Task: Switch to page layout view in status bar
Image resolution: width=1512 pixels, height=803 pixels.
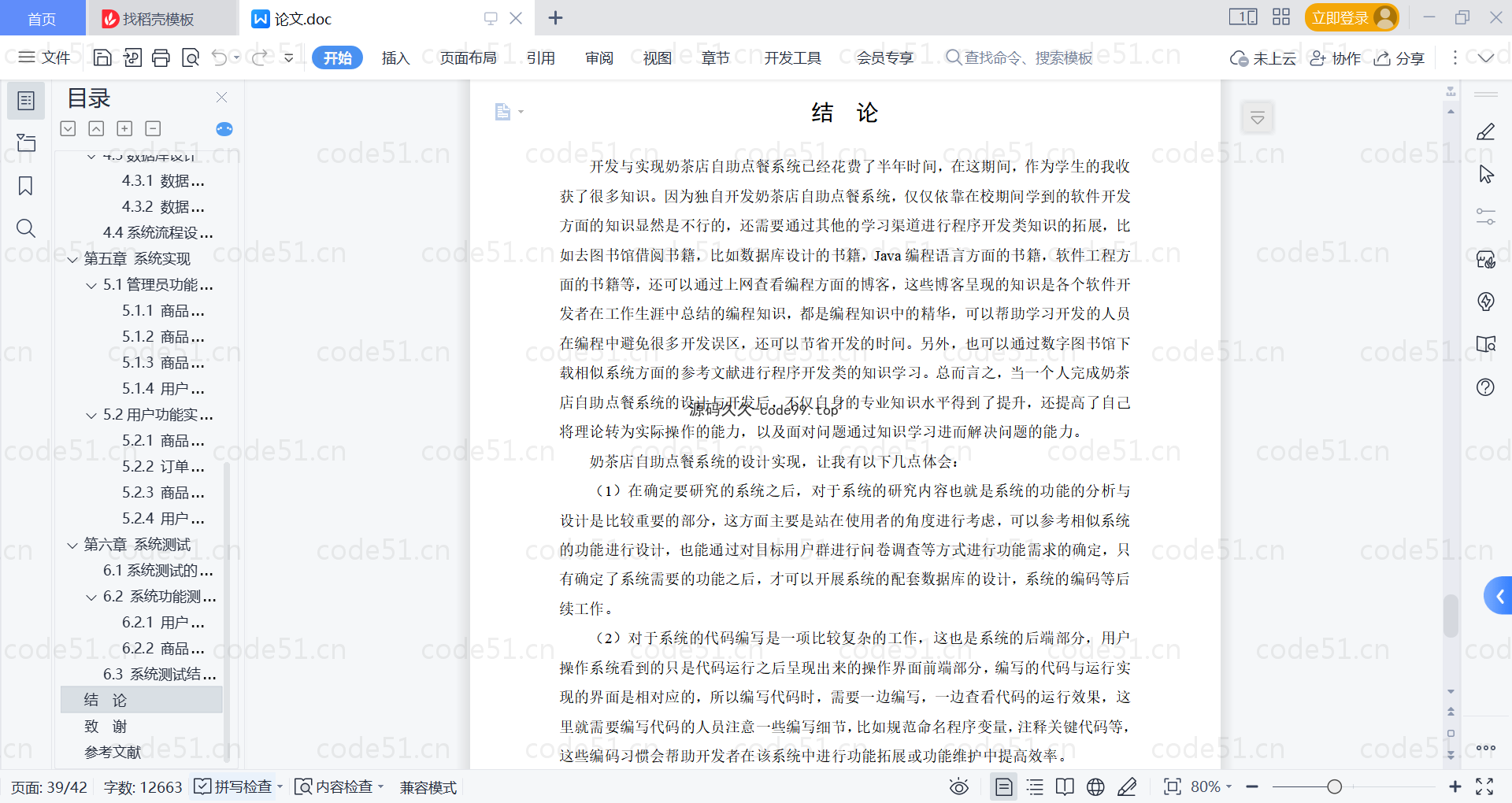Action: coord(1004,786)
